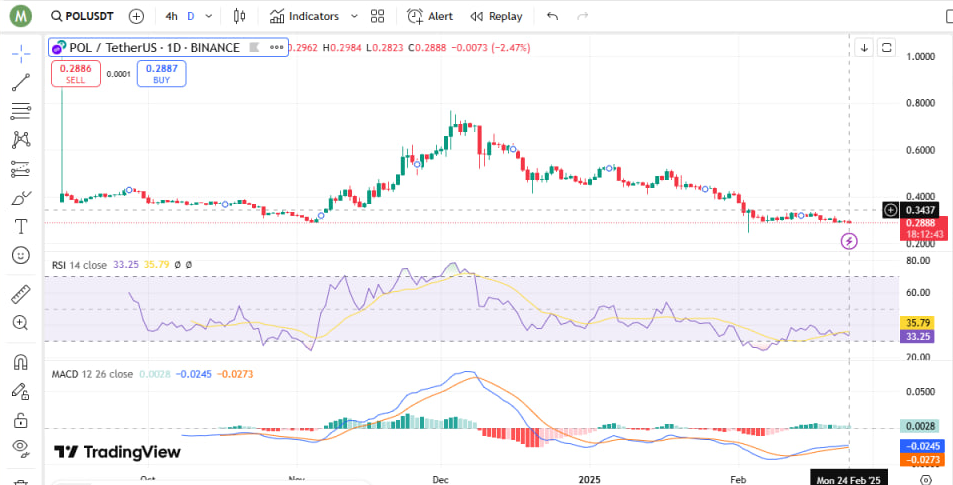Toggle lock all drawings

[x=21, y=419]
